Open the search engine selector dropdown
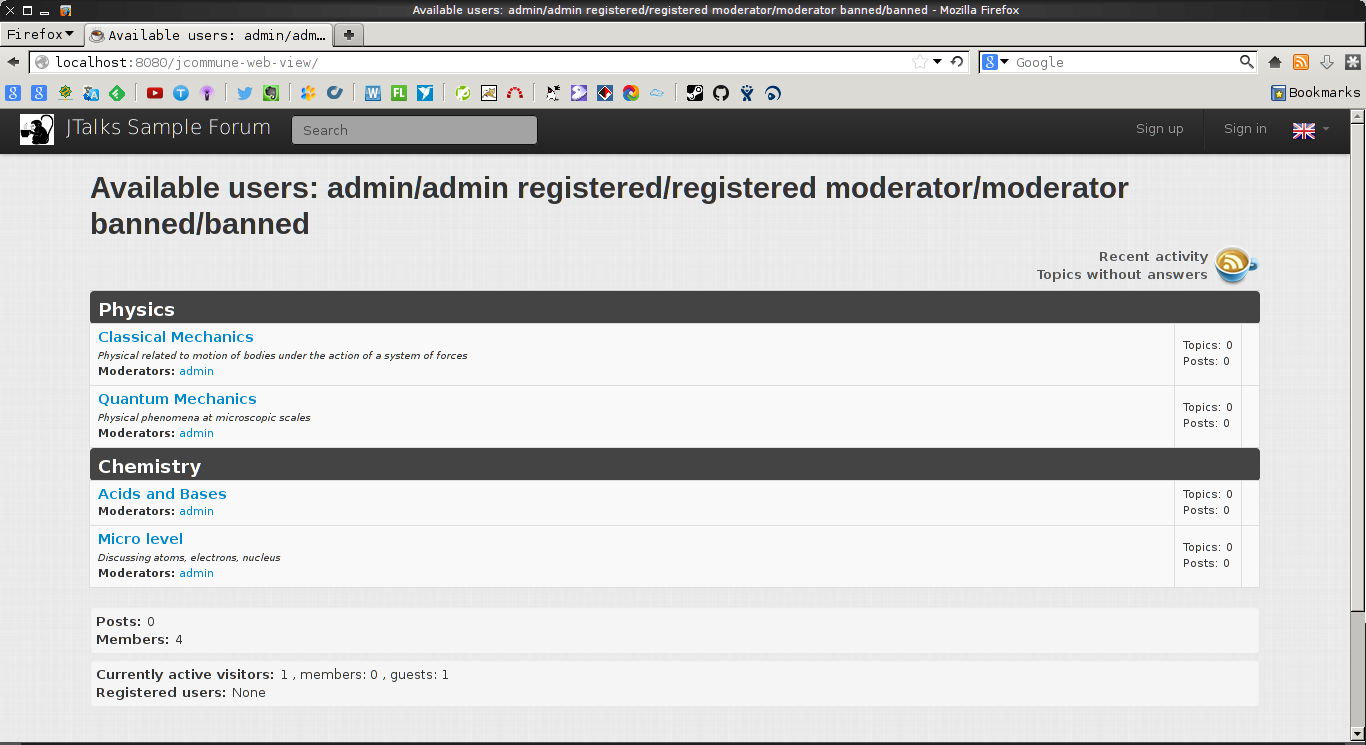This screenshot has width=1366, height=745. pyautogui.click(x=996, y=62)
